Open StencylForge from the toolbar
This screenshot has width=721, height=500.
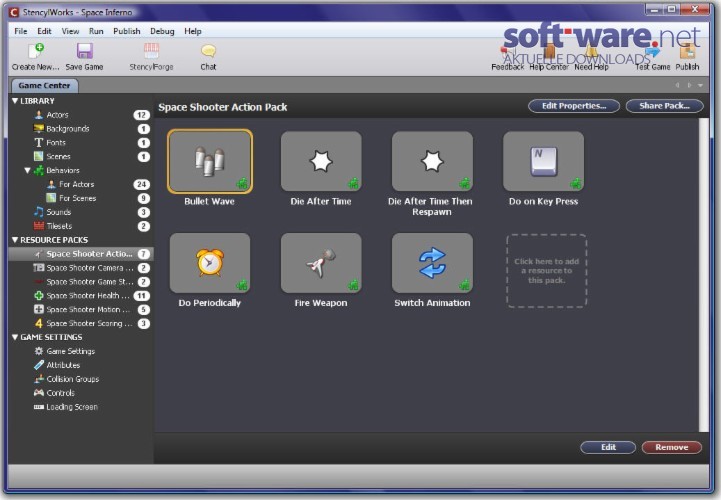[x=151, y=56]
